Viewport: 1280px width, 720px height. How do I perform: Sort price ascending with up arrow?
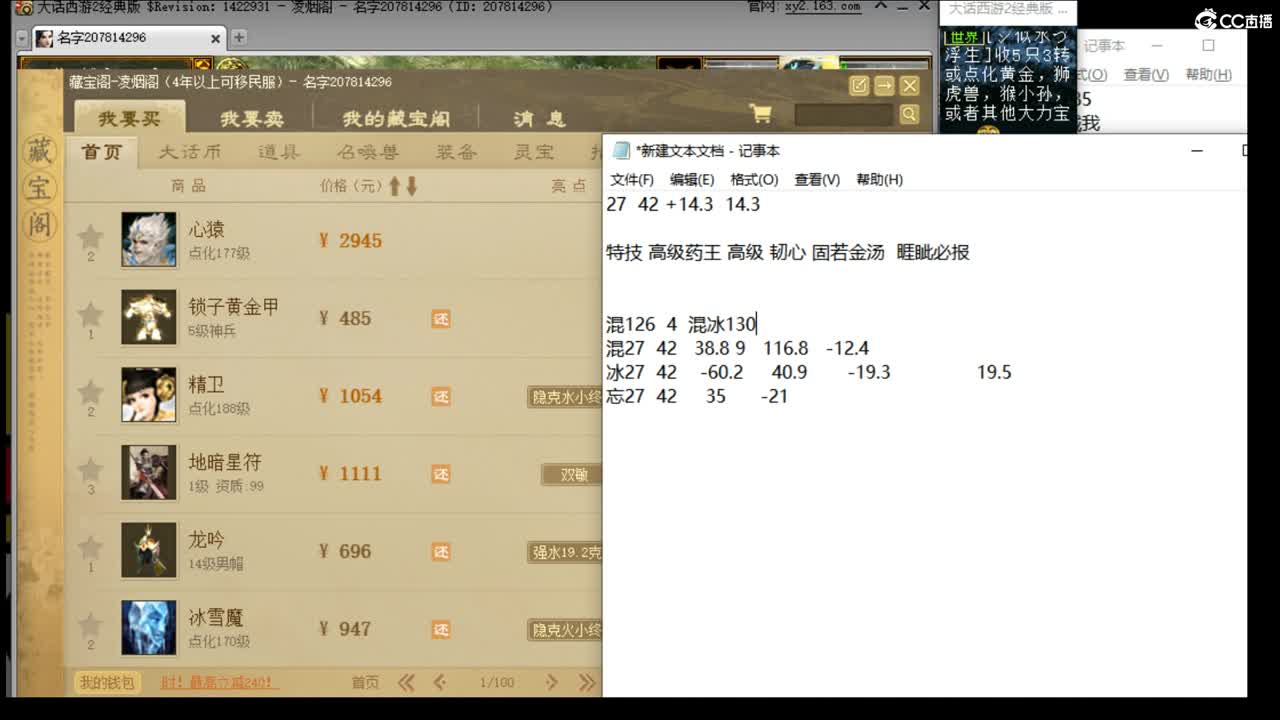pos(395,186)
